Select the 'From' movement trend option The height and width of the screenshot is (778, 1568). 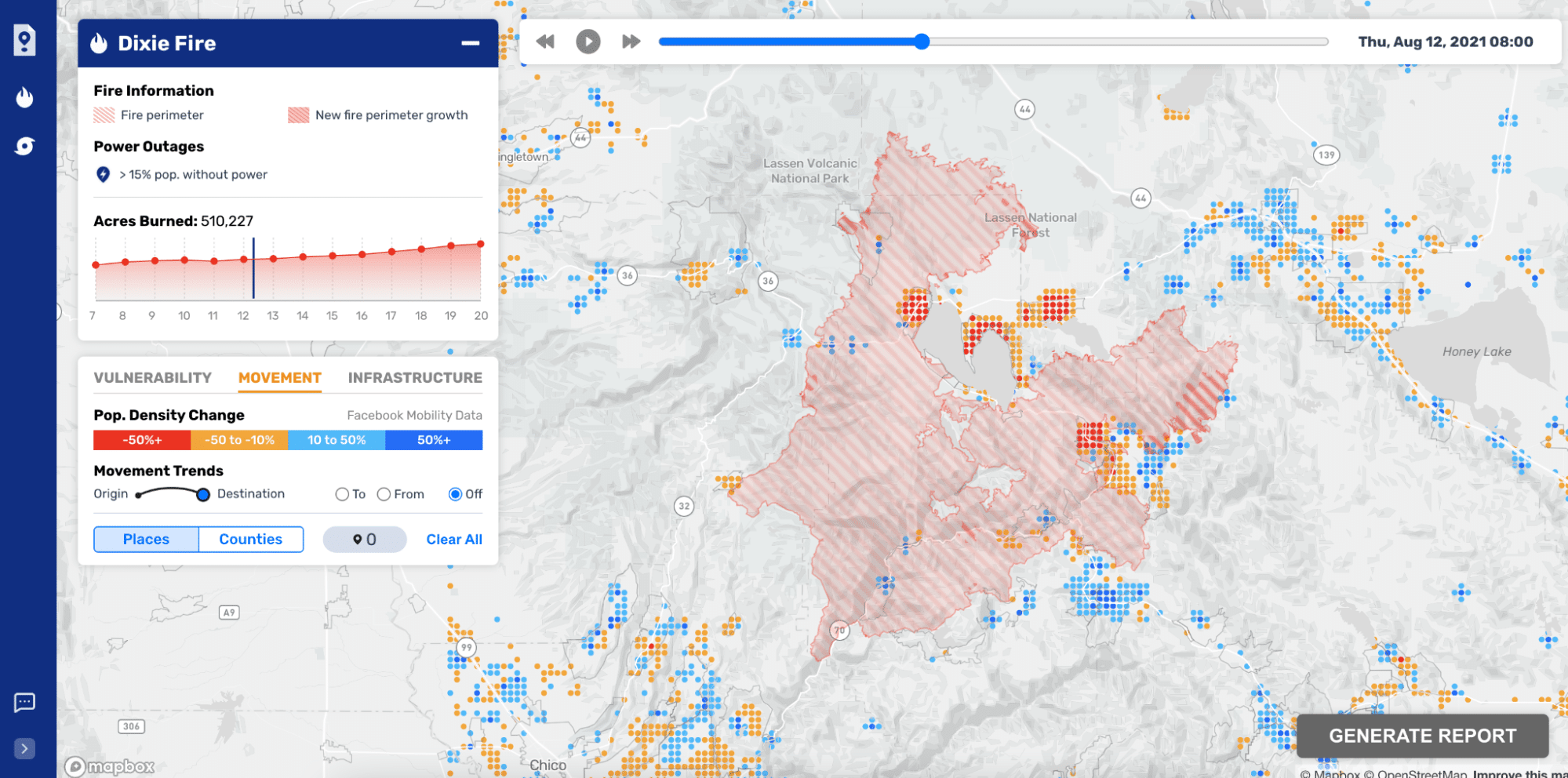coord(384,494)
